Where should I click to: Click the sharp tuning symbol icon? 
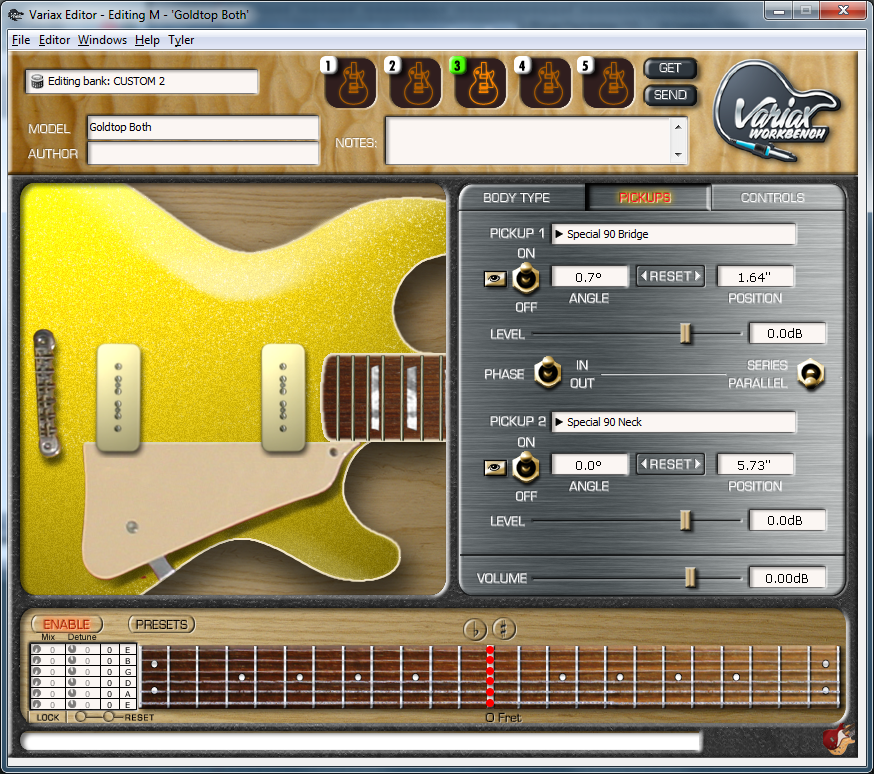click(x=504, y=629)
